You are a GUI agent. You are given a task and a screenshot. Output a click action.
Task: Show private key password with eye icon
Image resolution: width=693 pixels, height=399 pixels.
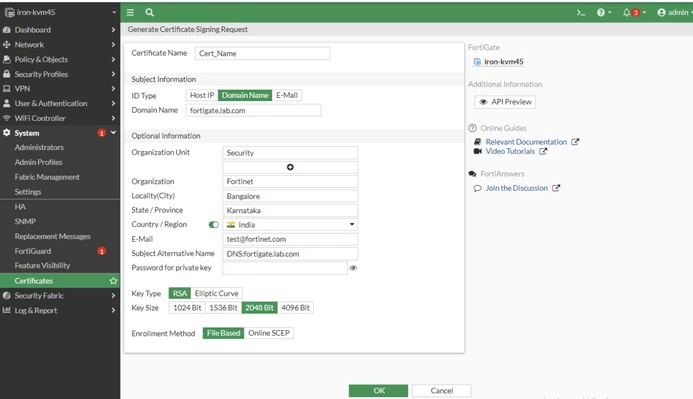[353, 268]
